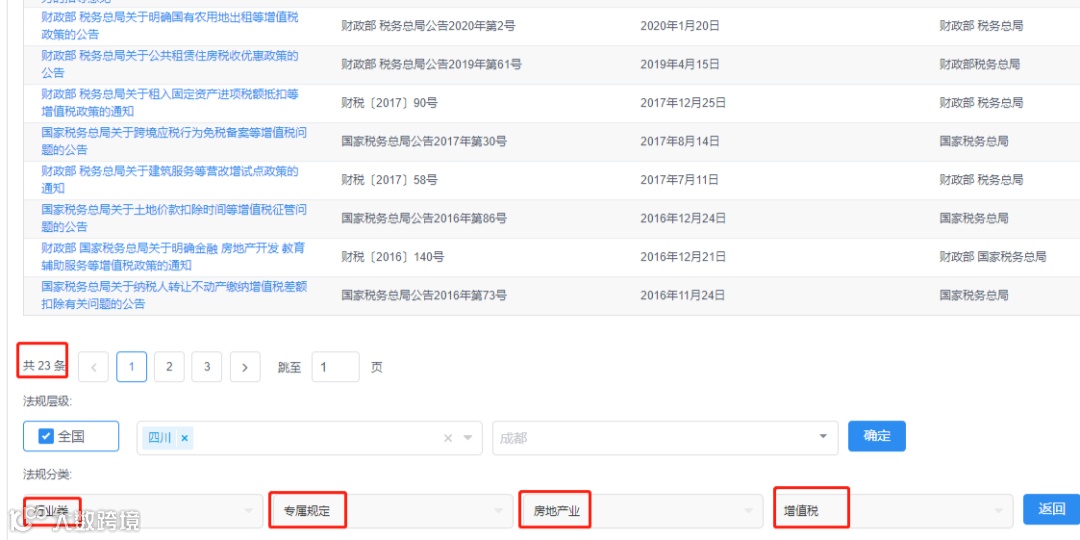Clear the province selection field

(x=448, y=438)
